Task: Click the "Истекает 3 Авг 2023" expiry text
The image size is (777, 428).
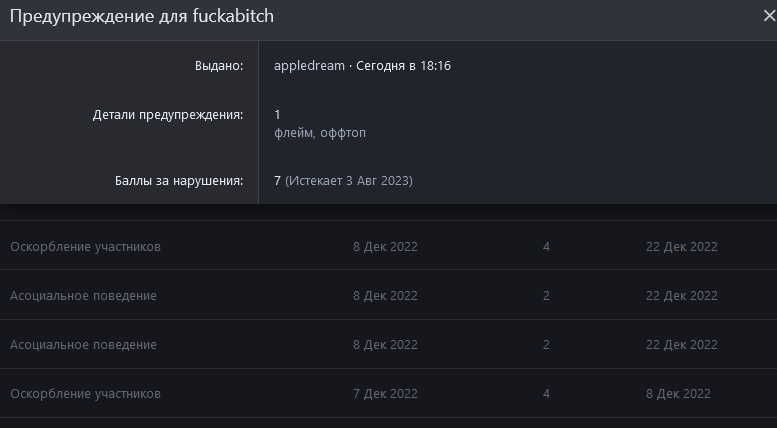Action: point(349,181)
